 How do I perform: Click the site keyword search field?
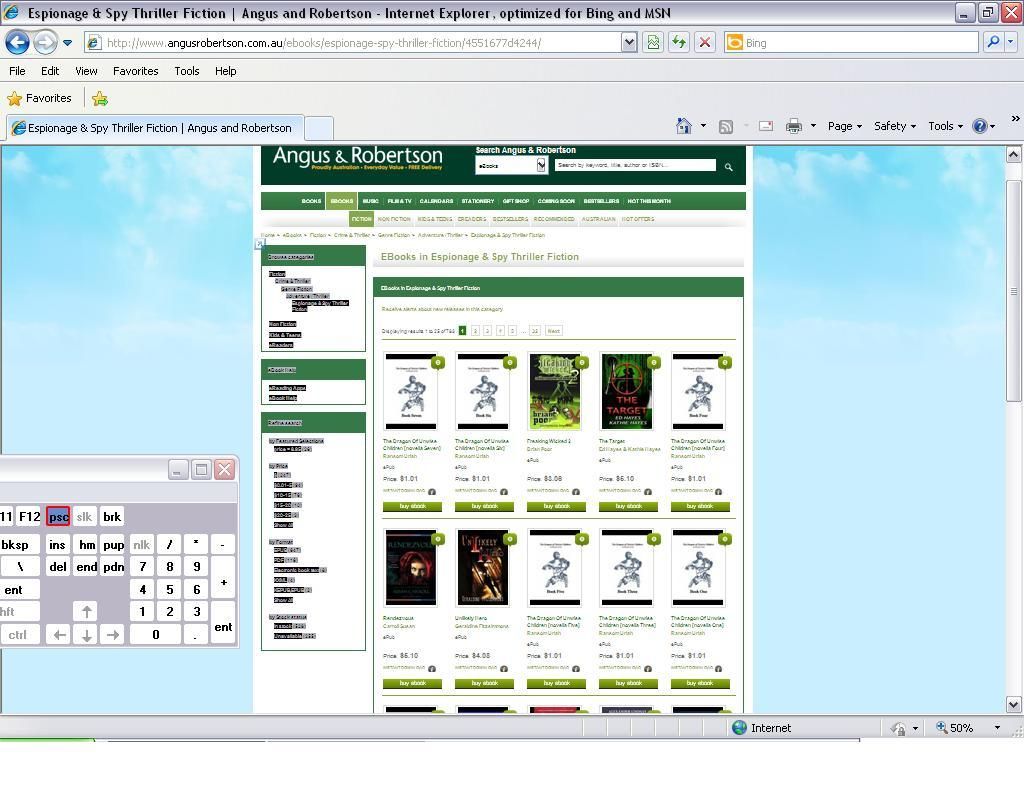[x=635, y=165]
